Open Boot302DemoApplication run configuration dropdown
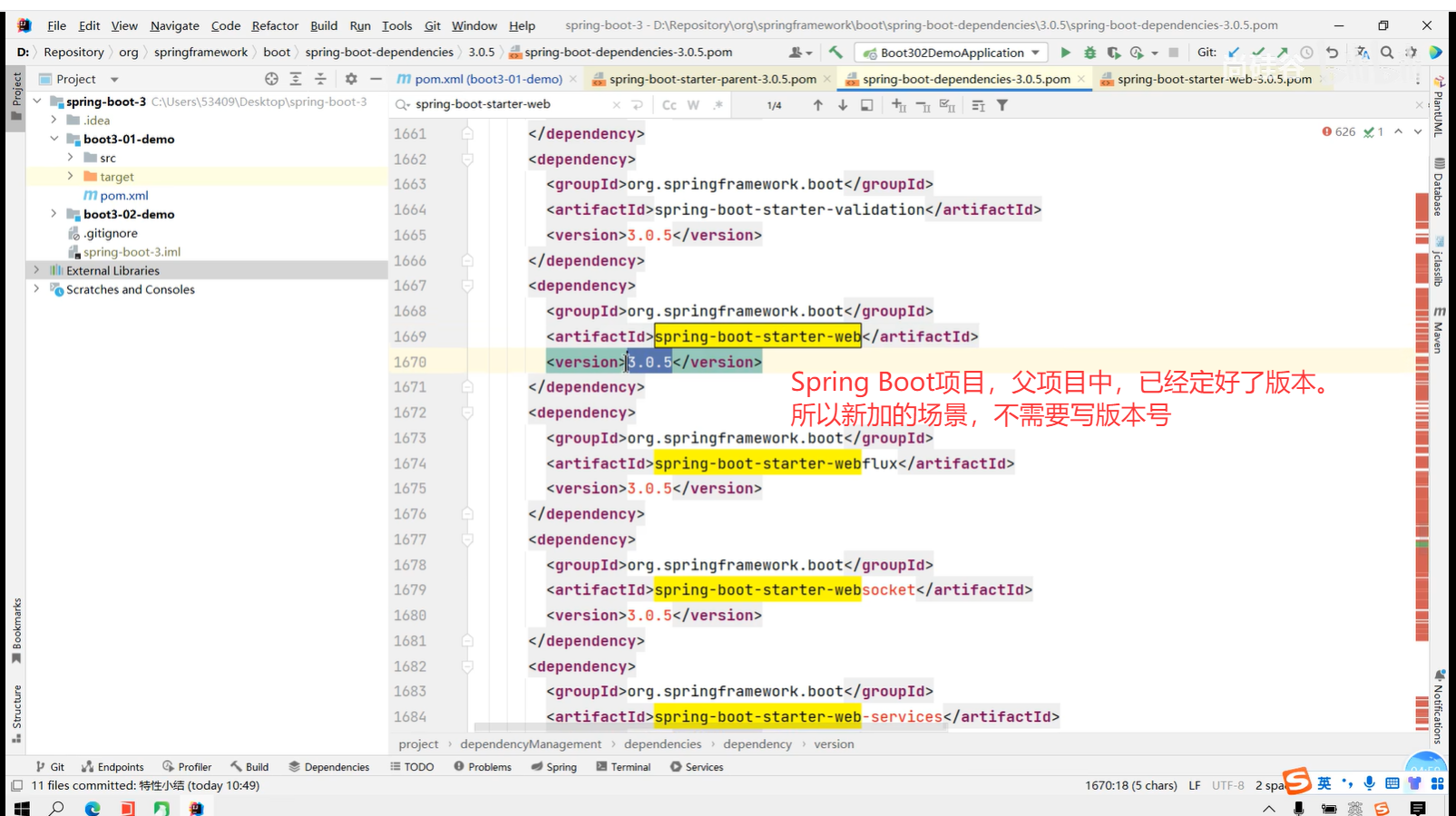The width and height of the screenshot is (1456, 816). tap(951, 53)
